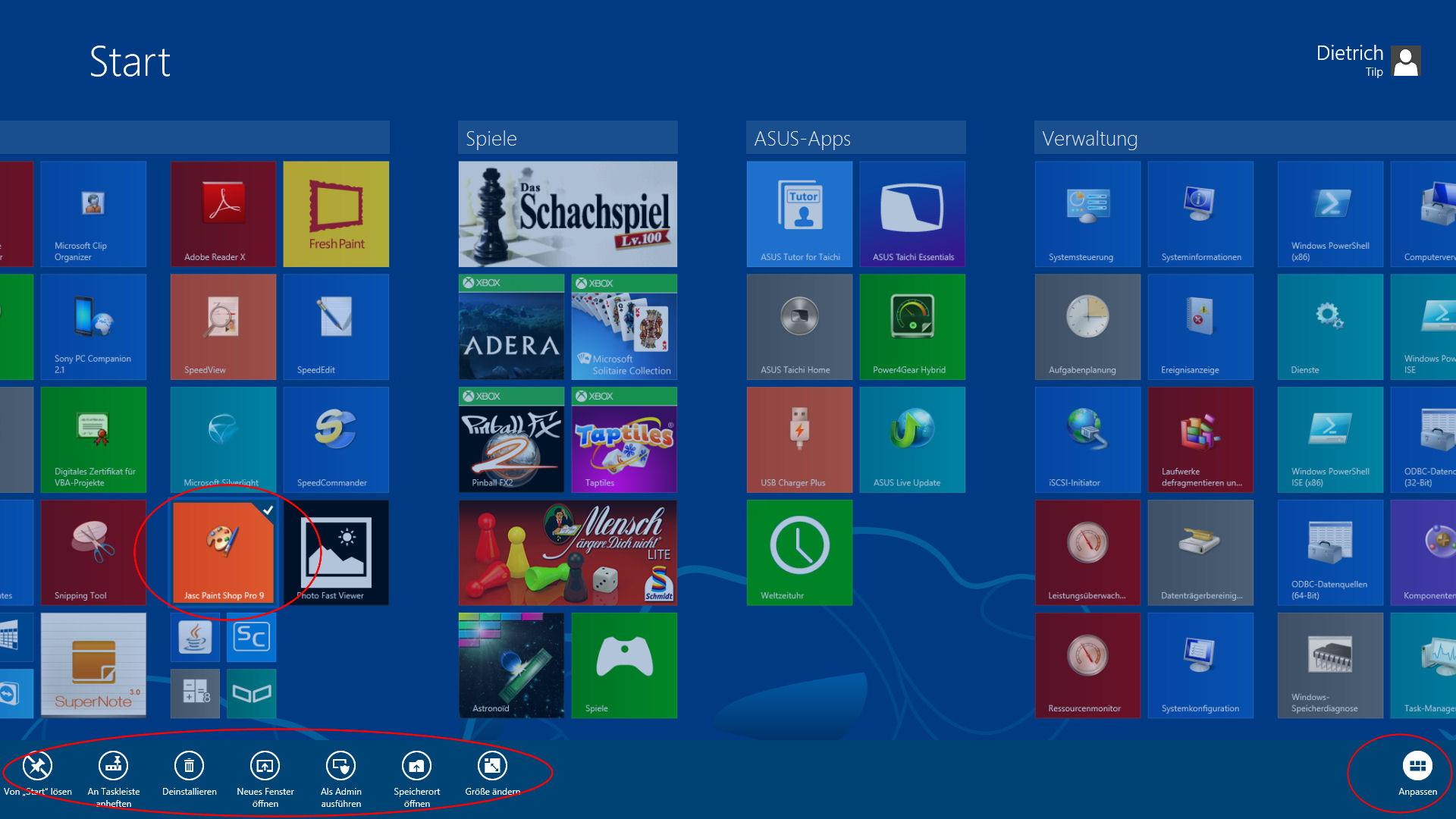Click 'Speicherort öffnen' button
1456x819 pixels.
(x=416, y=766)
